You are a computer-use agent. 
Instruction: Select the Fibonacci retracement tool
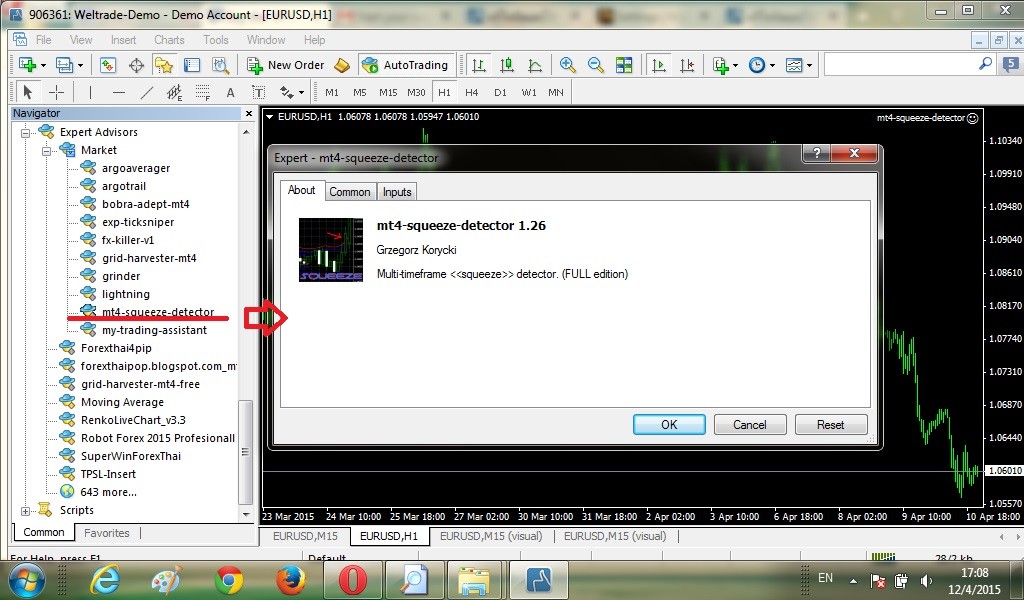click(202, 92)
